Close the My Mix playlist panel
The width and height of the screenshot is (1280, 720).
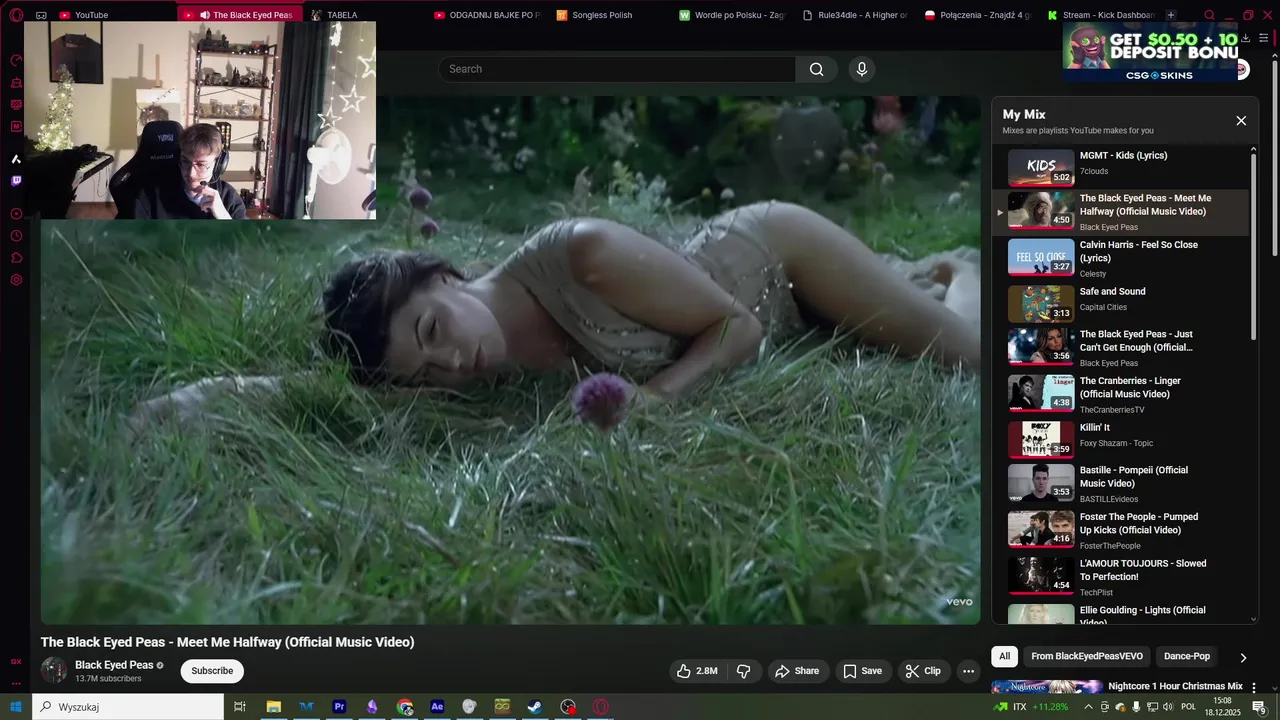(x=1241, y=121)
